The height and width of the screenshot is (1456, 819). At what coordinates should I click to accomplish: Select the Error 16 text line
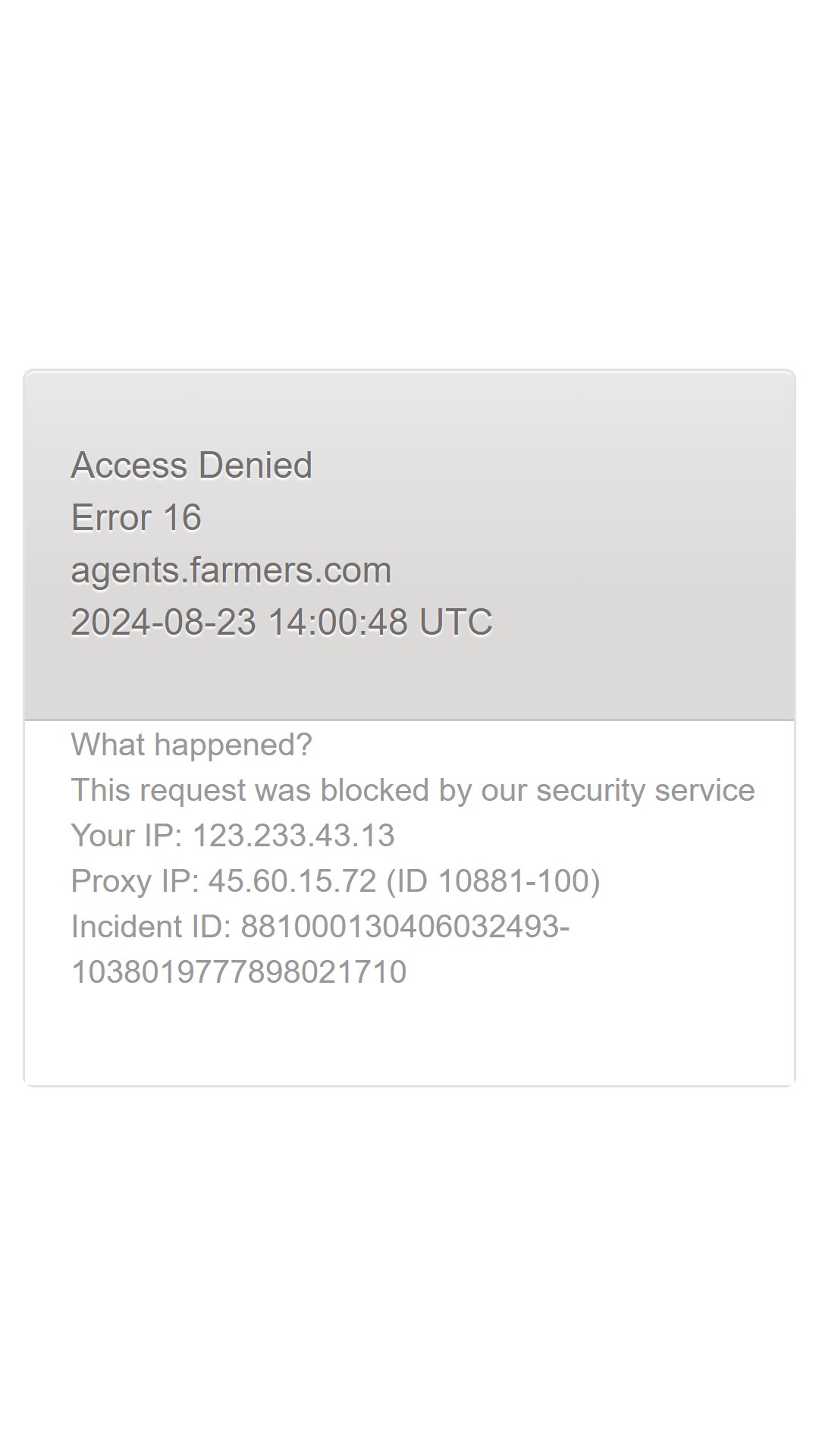[136, 518]
